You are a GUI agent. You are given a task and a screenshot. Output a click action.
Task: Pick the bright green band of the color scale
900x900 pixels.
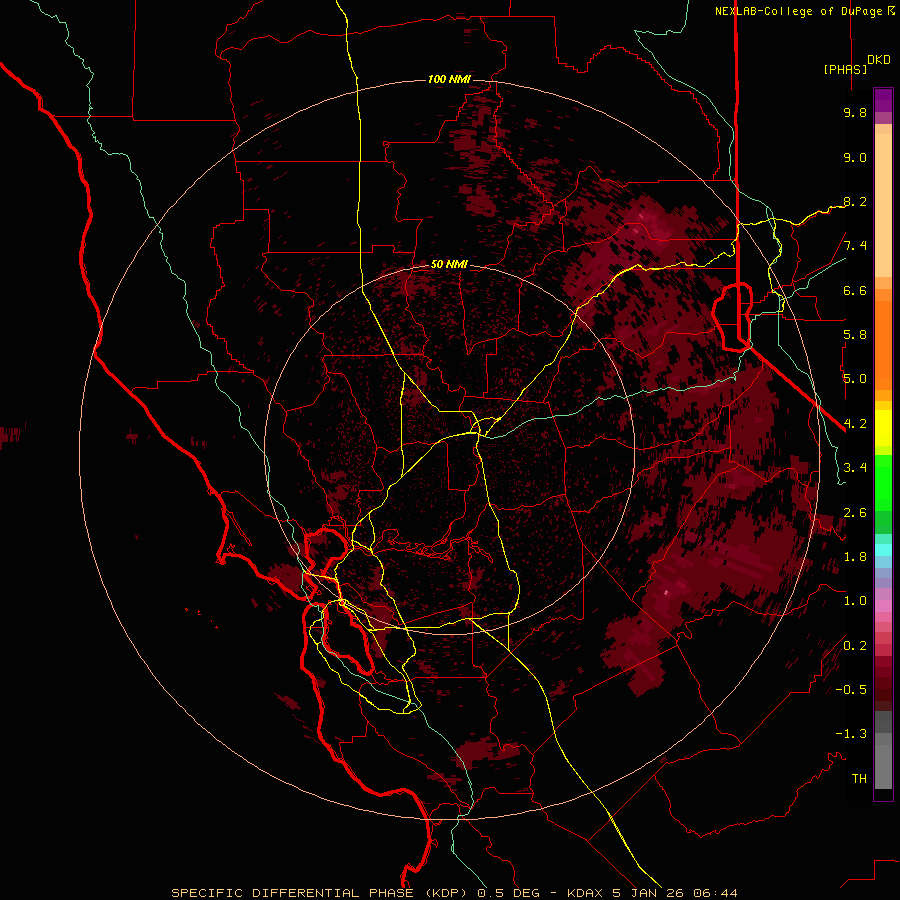click(x=883, y=483)
